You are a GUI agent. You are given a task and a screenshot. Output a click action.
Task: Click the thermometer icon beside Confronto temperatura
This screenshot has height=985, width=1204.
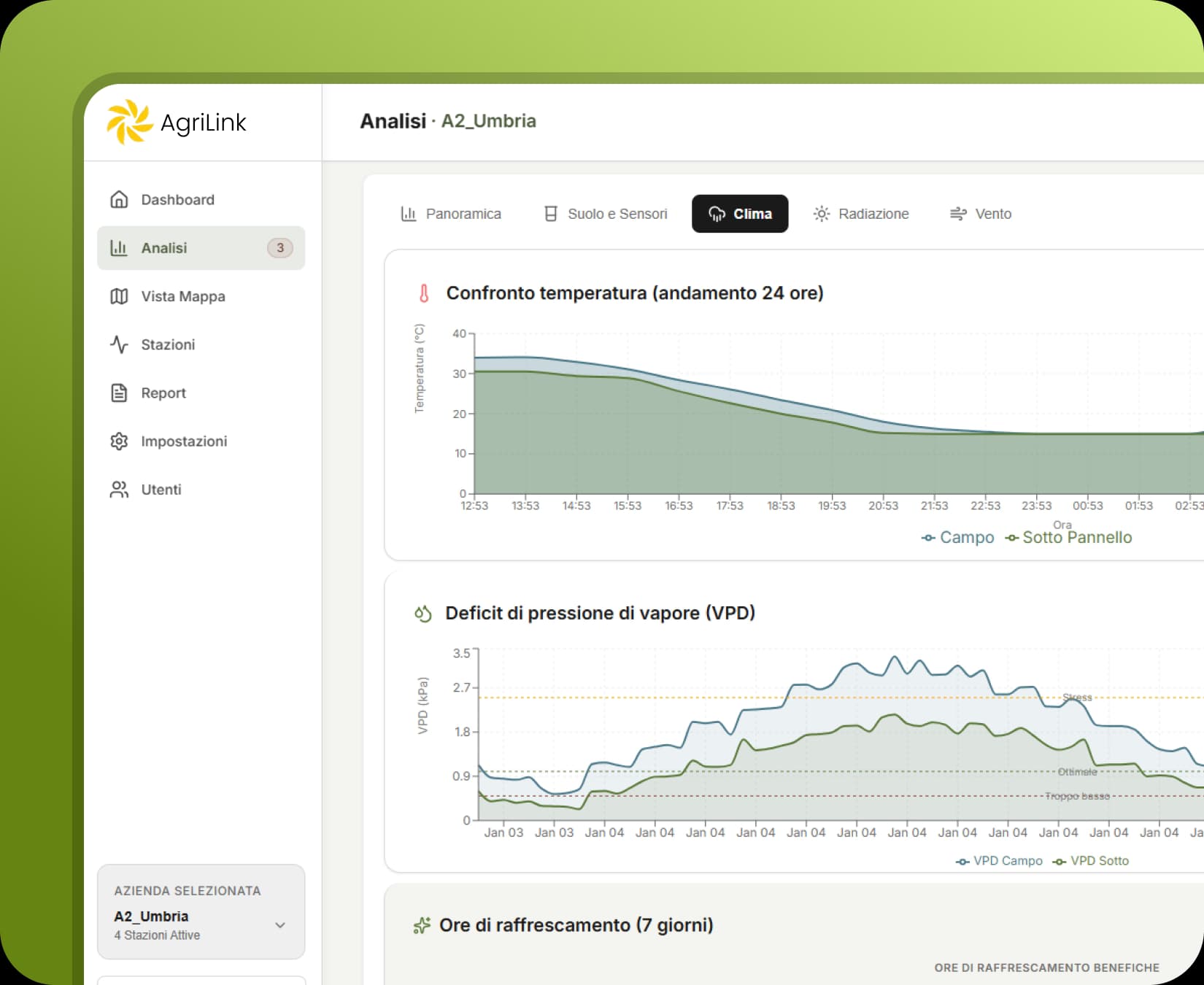coord(424,293)
